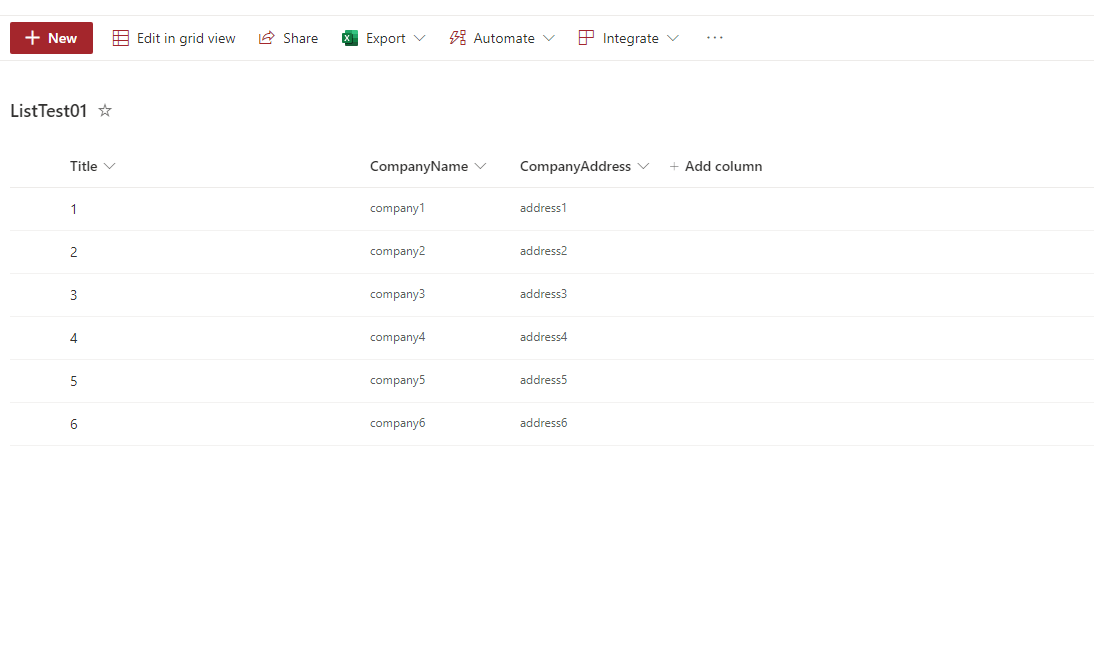The image size is (1094, 667).
Task: Click CompanyAddress column header
Action: pyautogui.click(x=575, y=166)
